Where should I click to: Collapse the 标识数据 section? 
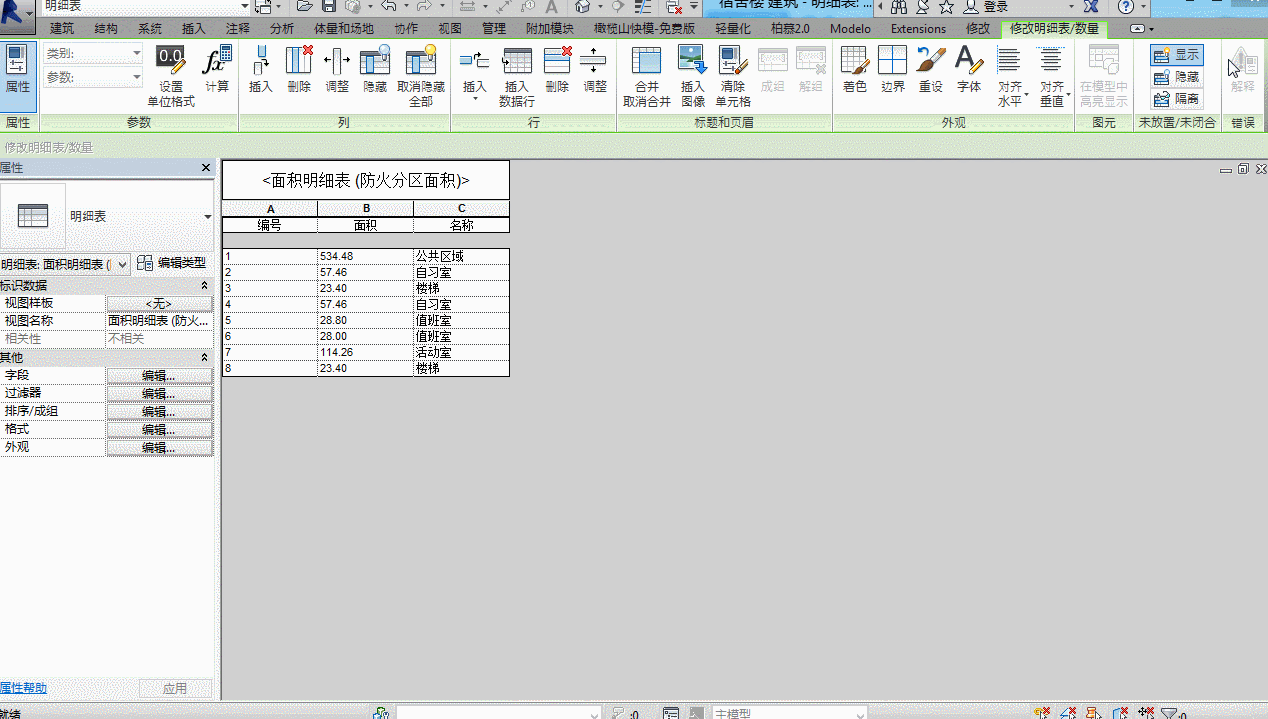(x=205, y=285)
